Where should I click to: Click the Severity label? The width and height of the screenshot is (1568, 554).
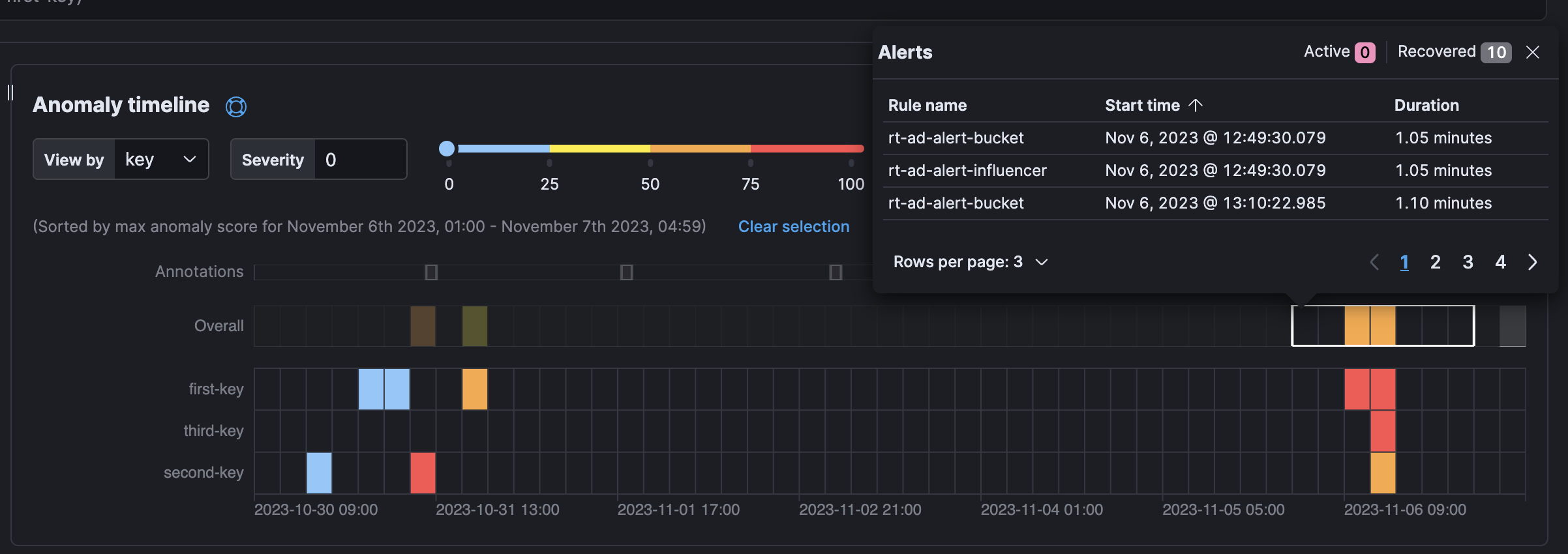pos(273,160)
